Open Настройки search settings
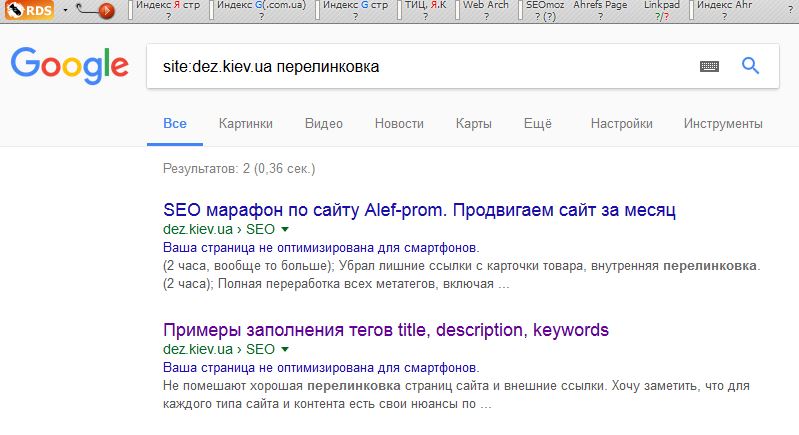 pyautogui.click(x=621, y=124)
